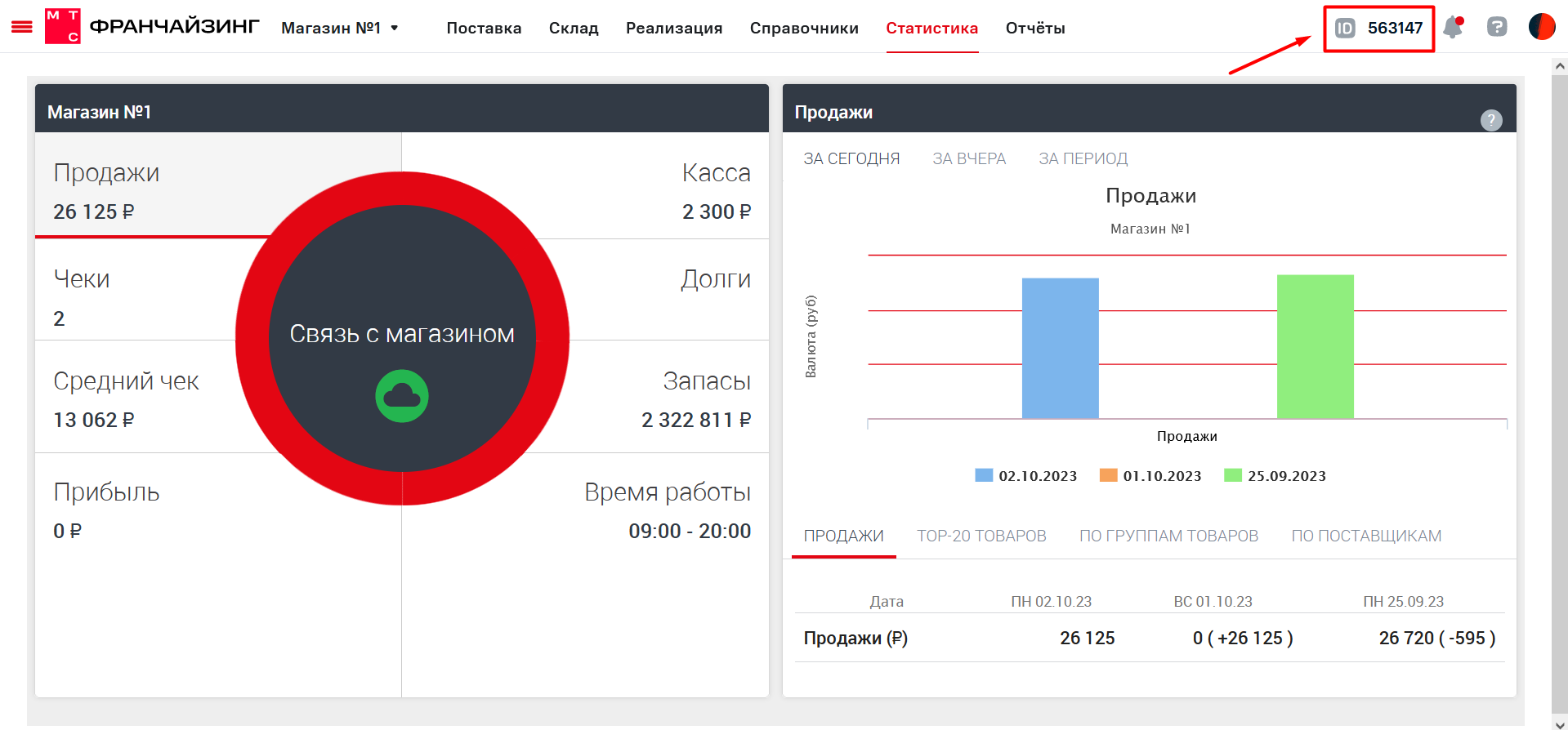This screenshot has width=1568, height=730.
Task: Select the ПО ПОСТАВЩИКАМ tab
Action: (x=1366, y=536)
